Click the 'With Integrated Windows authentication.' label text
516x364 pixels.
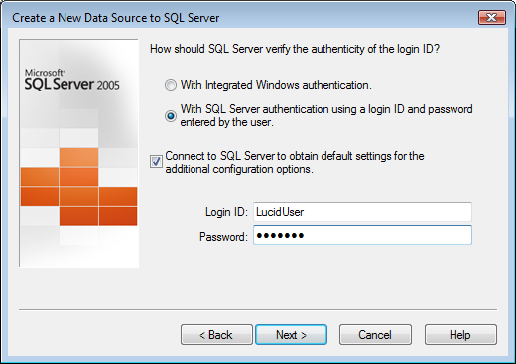point(276,85)
